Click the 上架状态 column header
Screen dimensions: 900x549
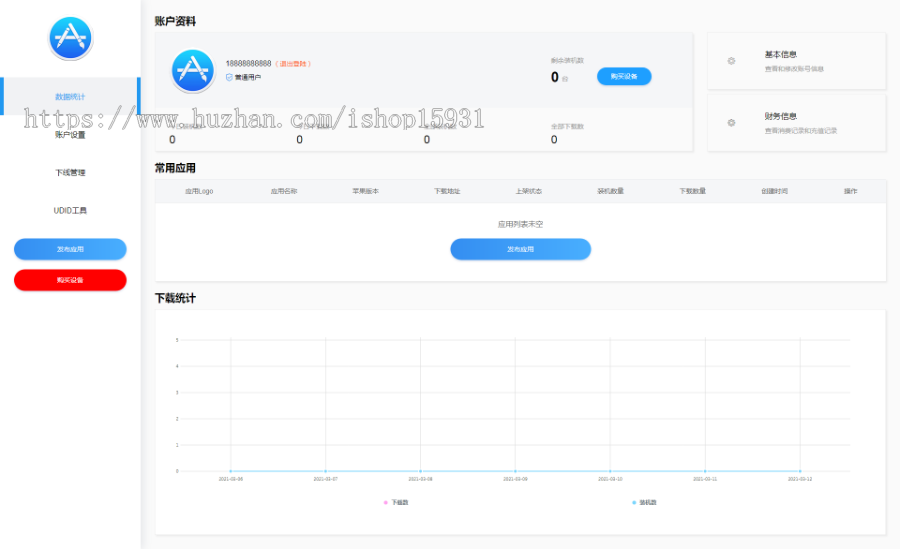pyautogui.click(x=529, y=191)
